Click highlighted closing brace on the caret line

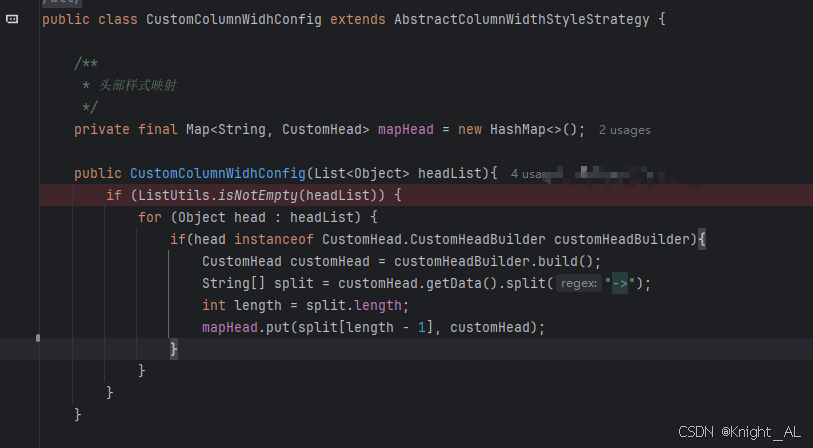coord(174,349)
